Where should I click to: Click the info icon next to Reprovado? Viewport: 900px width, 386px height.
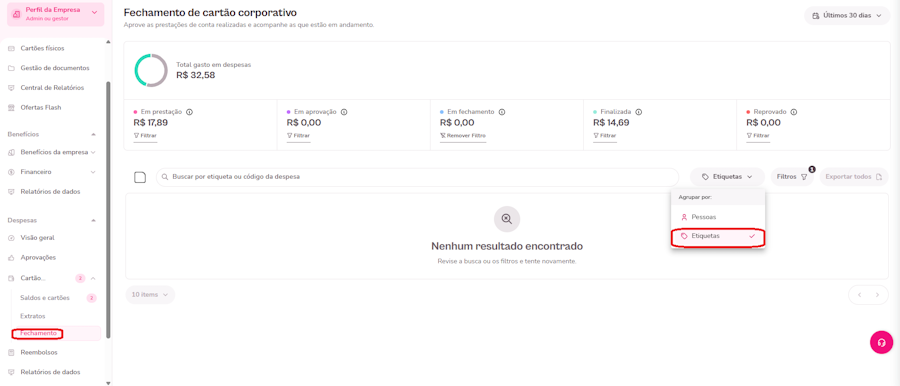[x=794, y=112]
